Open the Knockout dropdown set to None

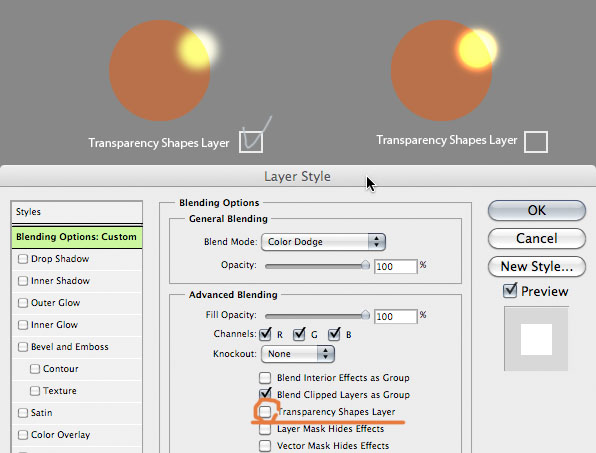298,354
